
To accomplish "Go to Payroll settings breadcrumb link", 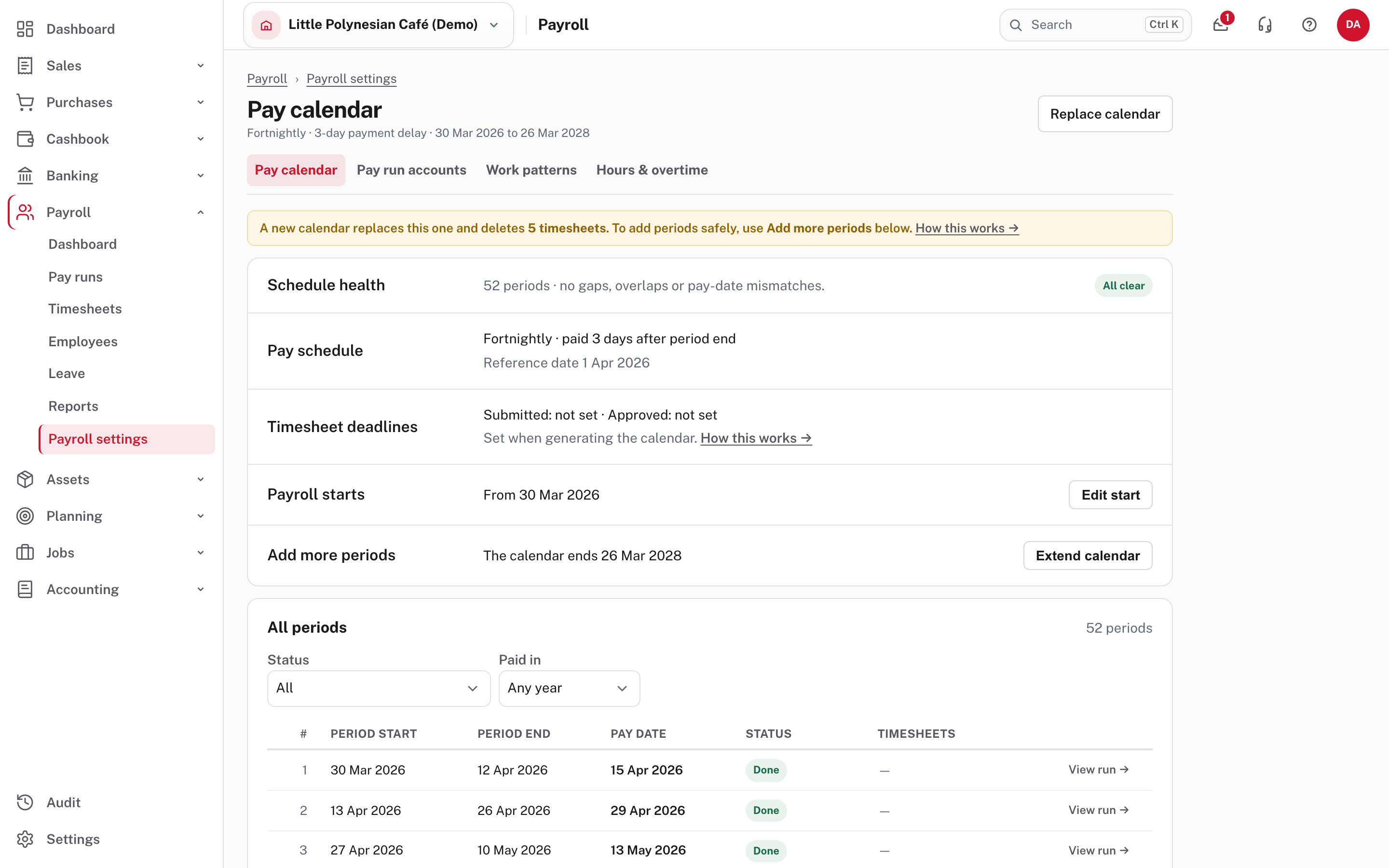I will coord(351,79).
